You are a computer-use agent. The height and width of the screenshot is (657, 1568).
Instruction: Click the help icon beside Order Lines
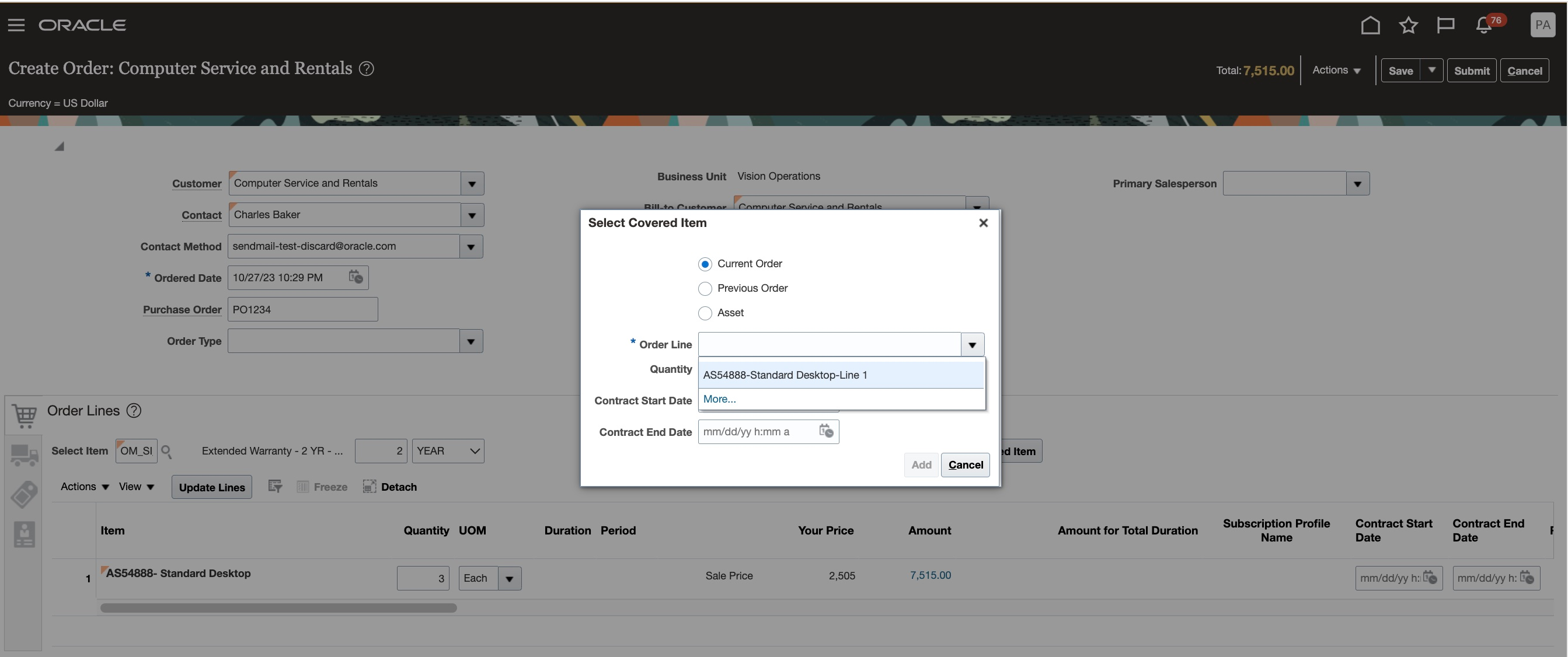pyautogui.click(x=134, y=411)
